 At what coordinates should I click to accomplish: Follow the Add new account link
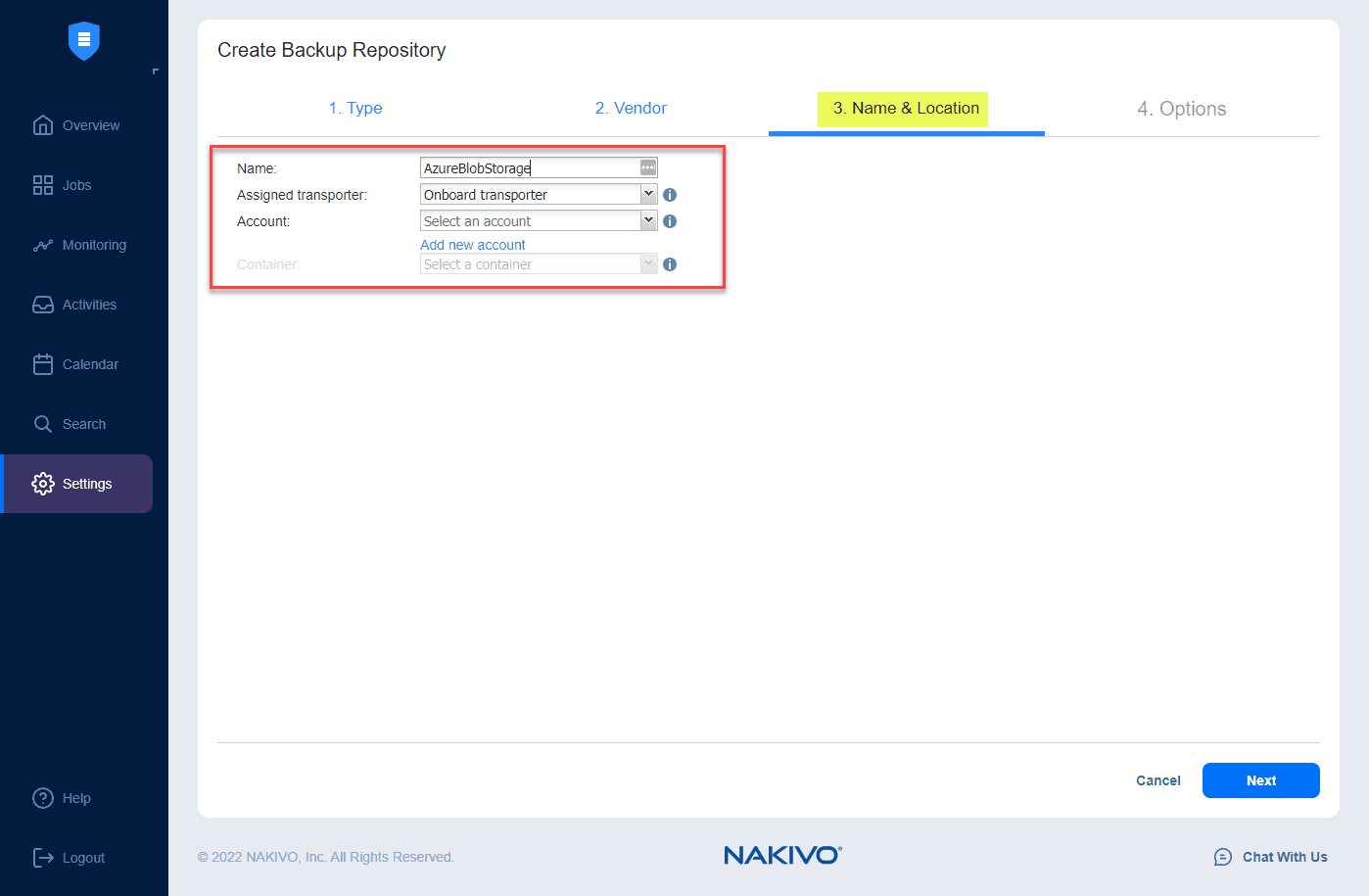coord(473,245)
